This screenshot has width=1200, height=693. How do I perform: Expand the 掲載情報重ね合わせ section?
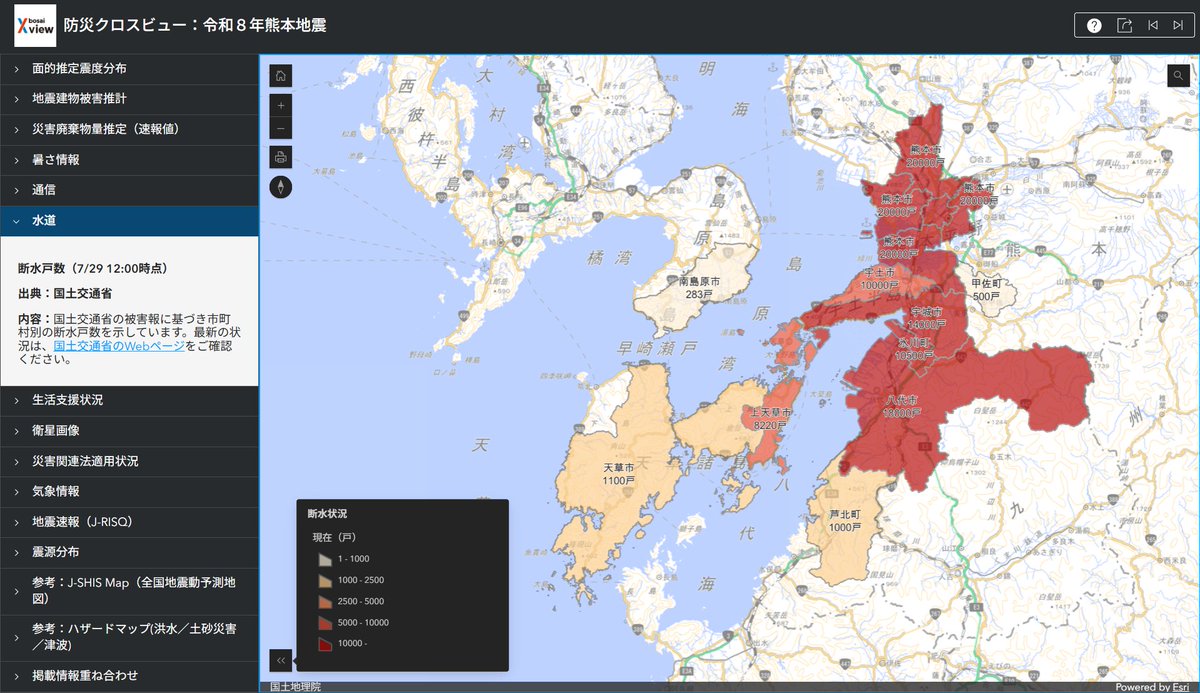(x=129, y=676)
